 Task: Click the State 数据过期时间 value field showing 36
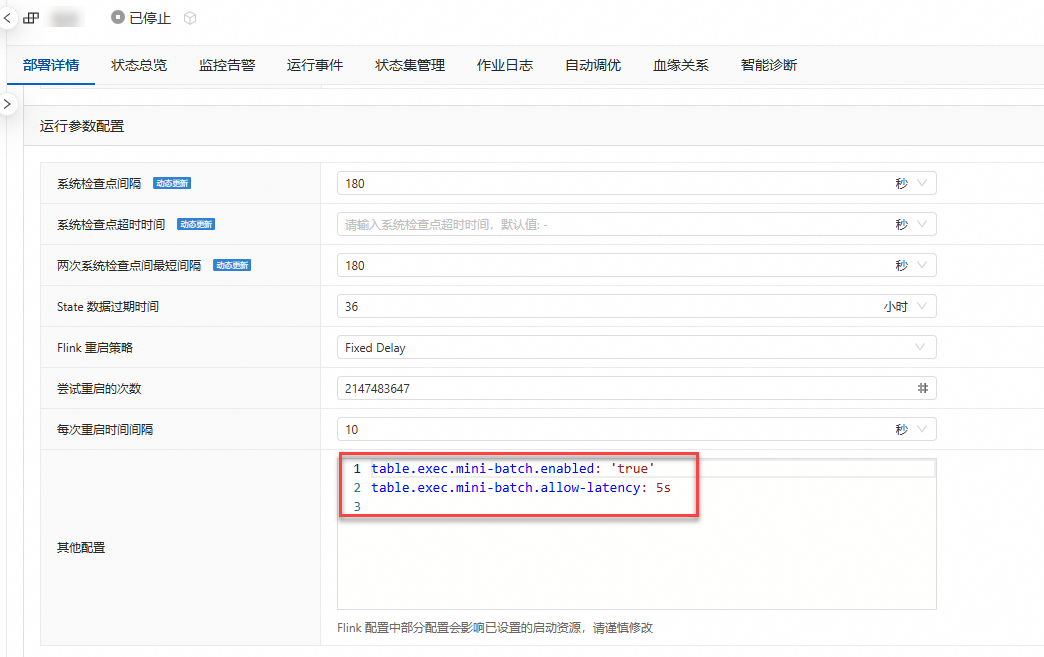point(606,306)
